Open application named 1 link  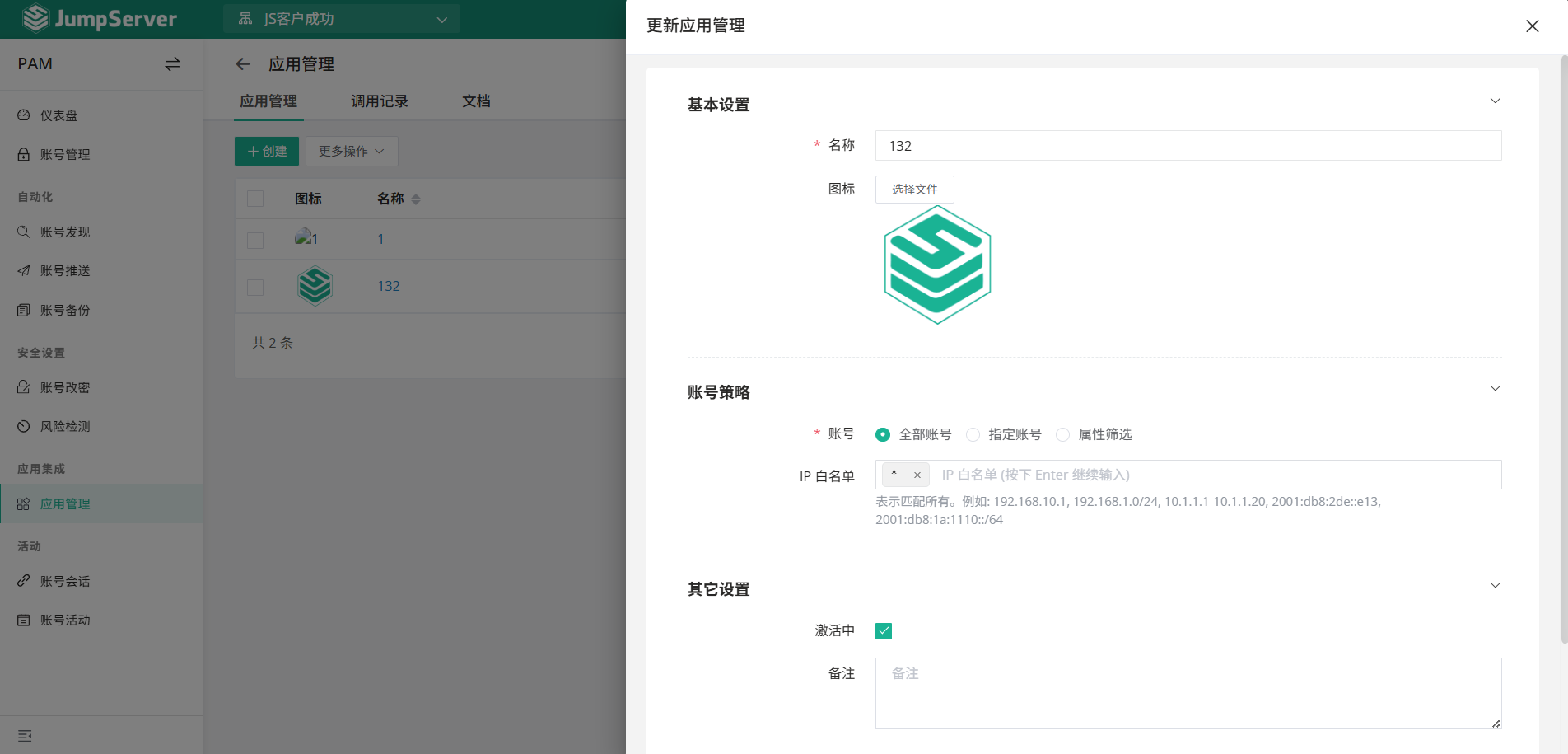point(380,239)
